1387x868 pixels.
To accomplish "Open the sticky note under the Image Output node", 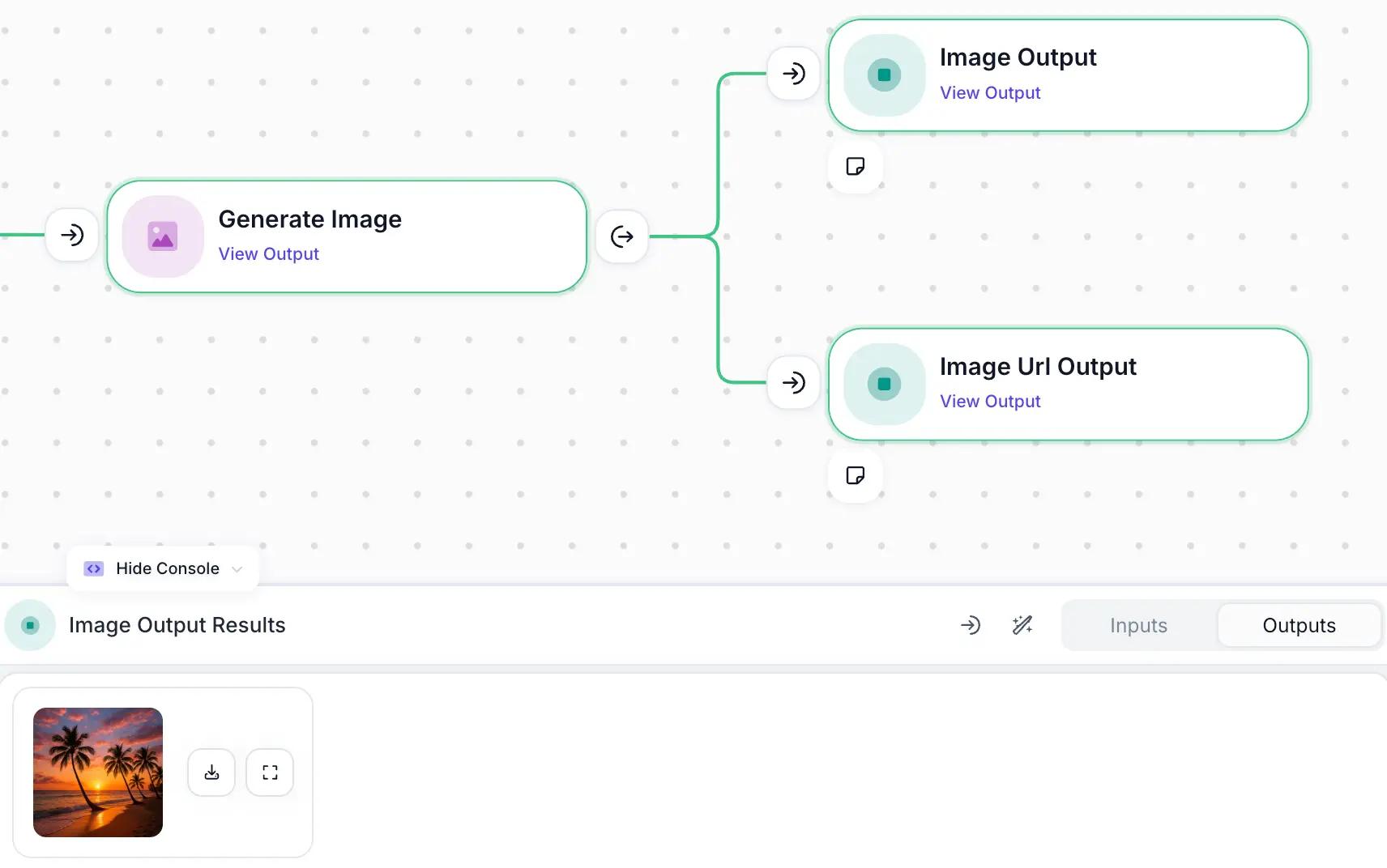I will [x=856, y=166].
